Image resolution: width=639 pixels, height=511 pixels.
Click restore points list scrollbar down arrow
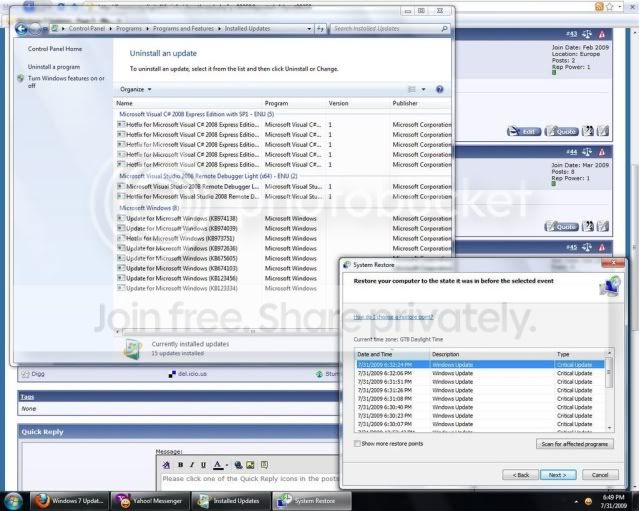tap(609, 428)
